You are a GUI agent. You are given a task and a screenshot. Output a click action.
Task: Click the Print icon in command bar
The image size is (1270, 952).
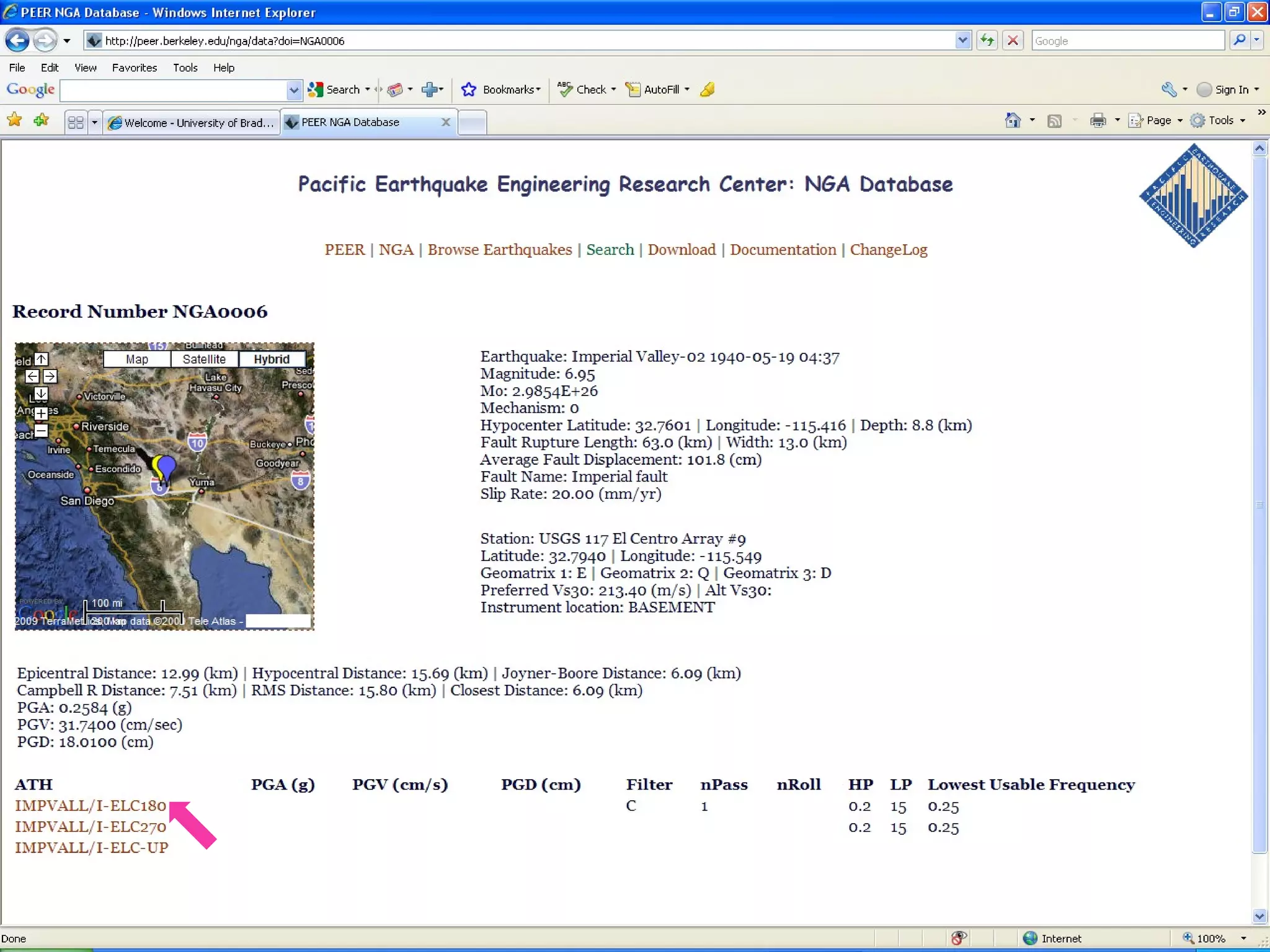tap(1098, 121)
